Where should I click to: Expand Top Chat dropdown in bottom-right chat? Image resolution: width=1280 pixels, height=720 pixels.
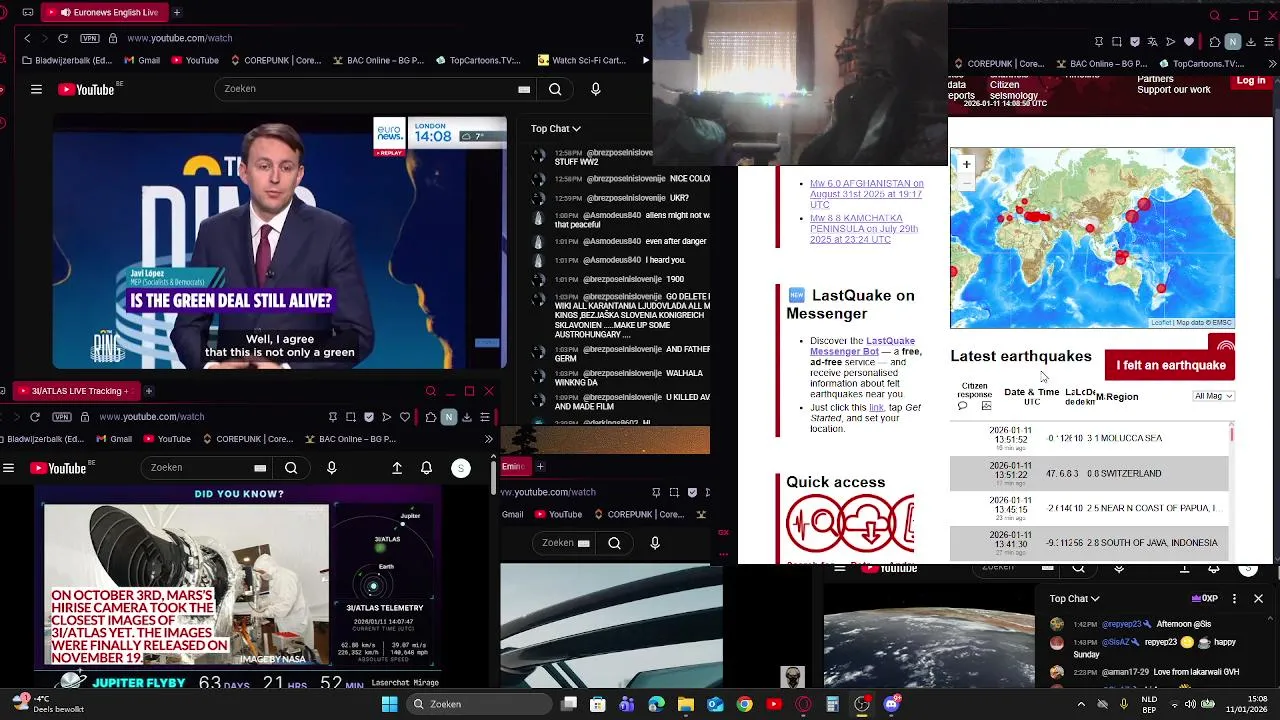tap(1074, 598)
